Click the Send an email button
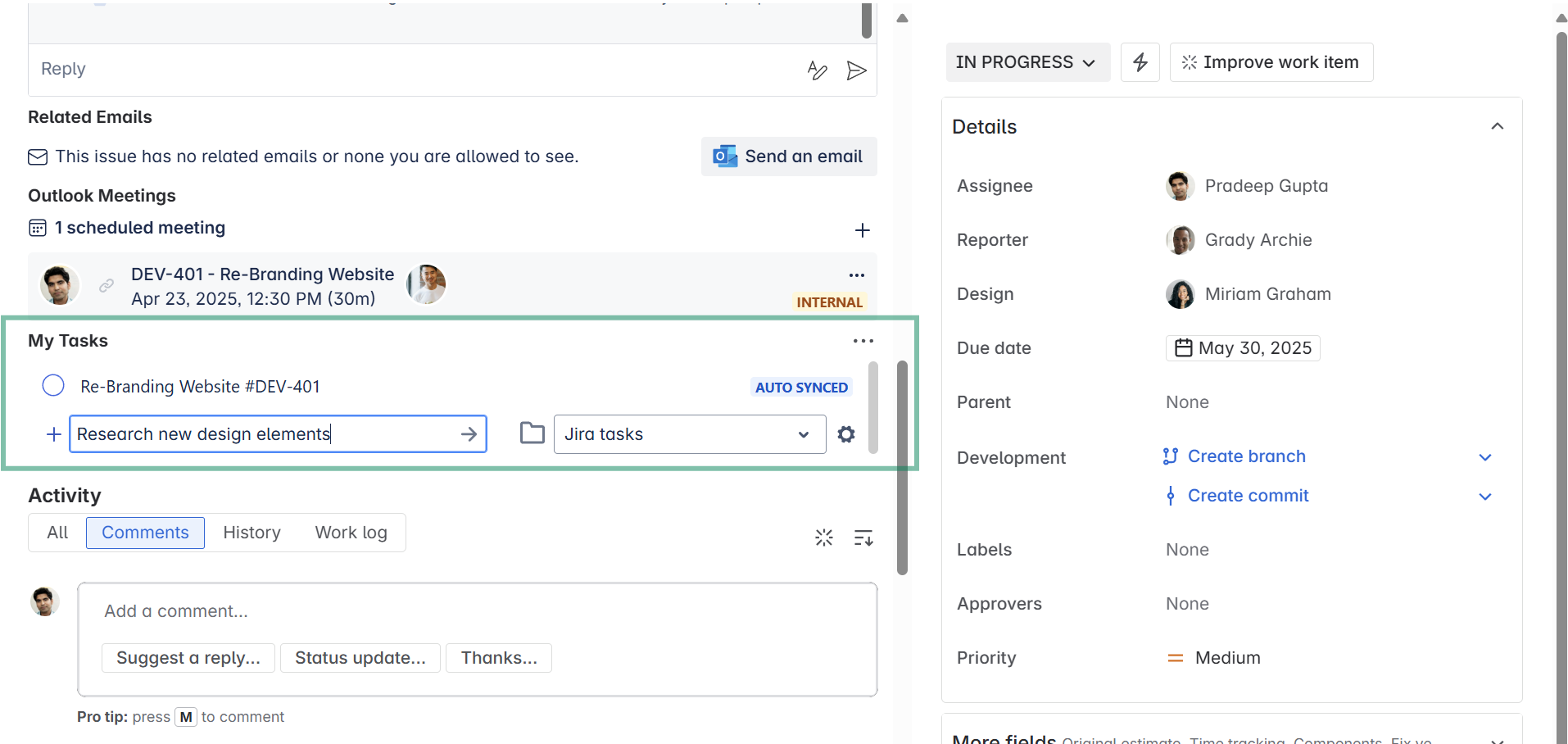Screen dimensions: 1568x744 pos(788,157)
